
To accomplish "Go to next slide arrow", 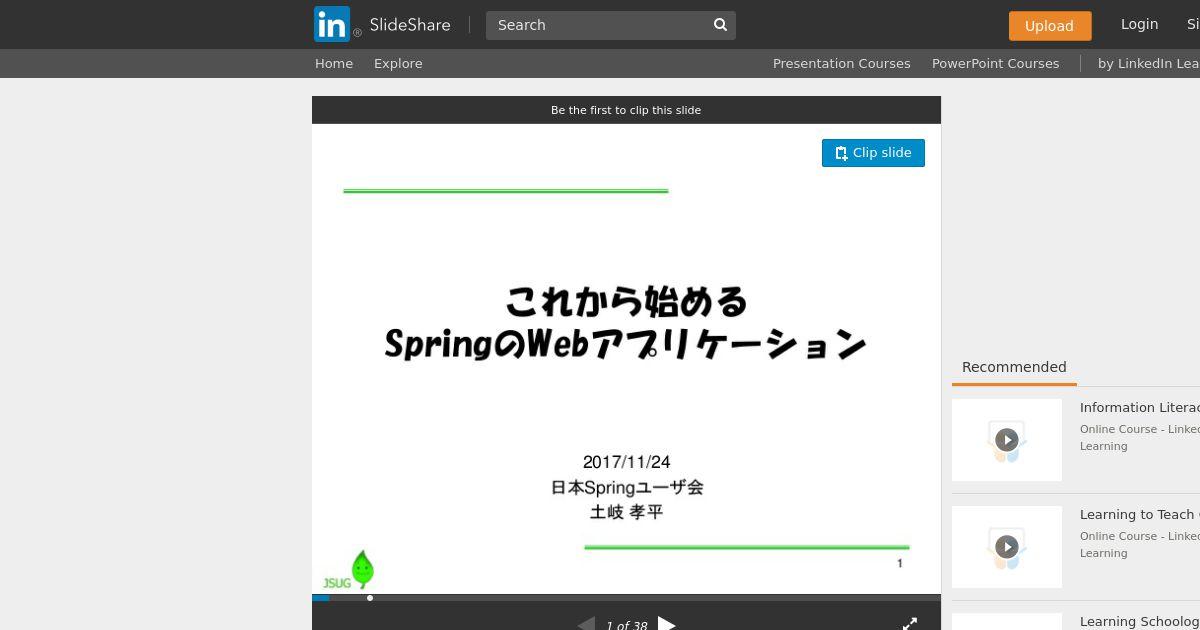I will click(666, 624).
